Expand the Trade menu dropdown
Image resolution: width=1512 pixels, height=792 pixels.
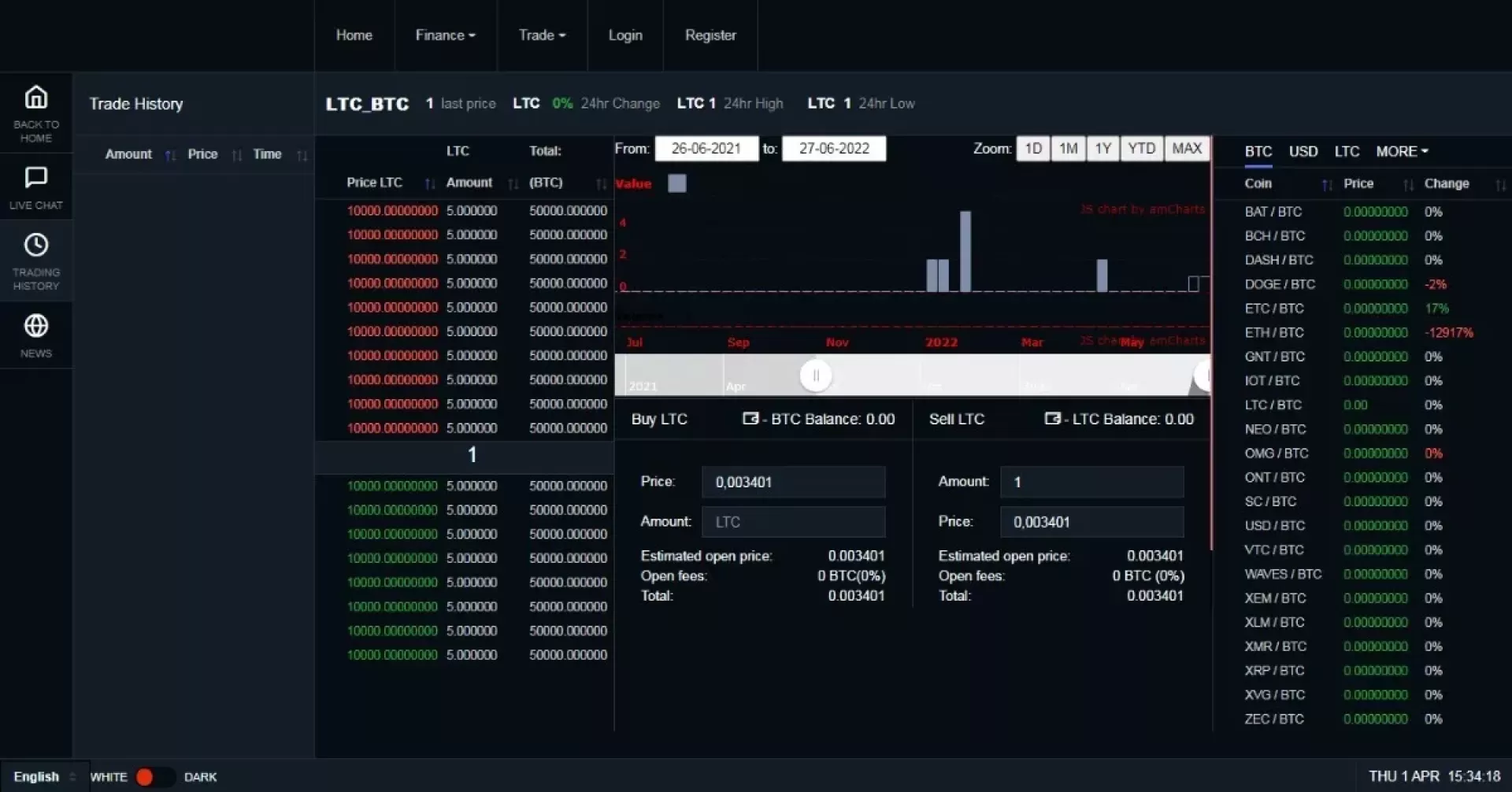pos(542,35)
